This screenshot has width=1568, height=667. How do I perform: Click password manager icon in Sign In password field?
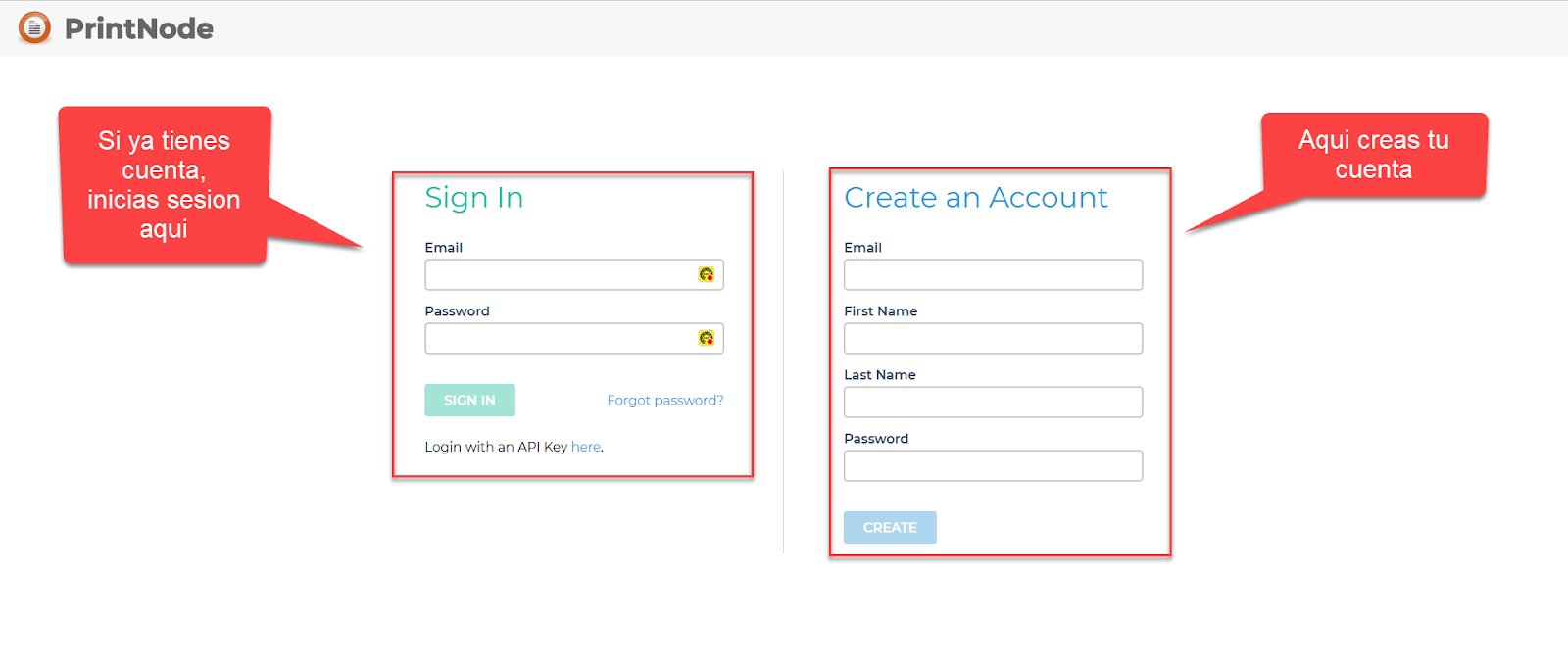[706, 338]
